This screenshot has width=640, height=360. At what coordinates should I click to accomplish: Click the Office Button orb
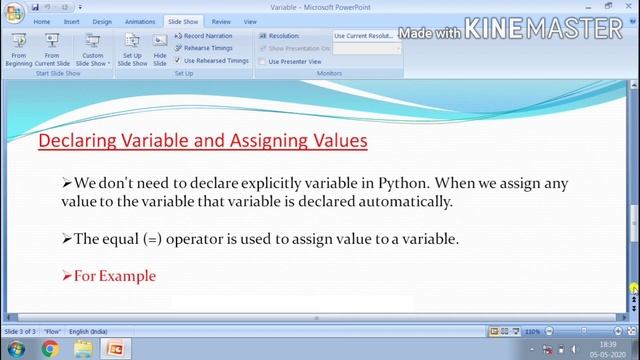[14, 13]
